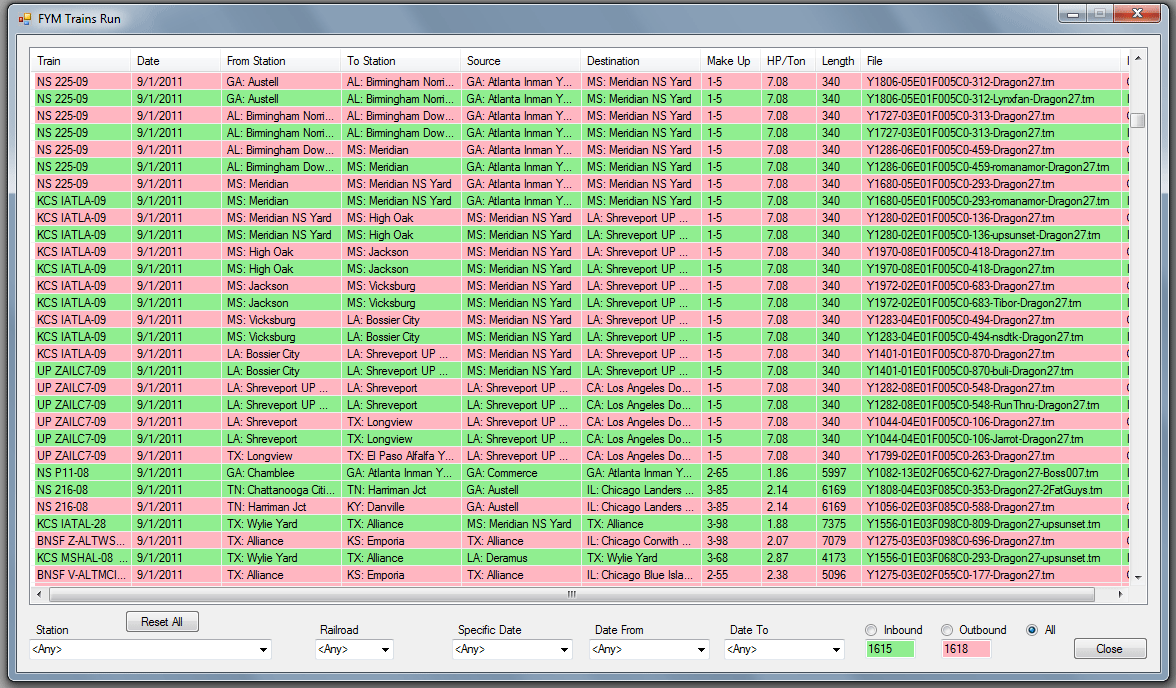Image resolution: width=1176 pixels, height=688 pixels.
Task: Select the BNSF Z-ALTWS train row
Action: [80, 541]
